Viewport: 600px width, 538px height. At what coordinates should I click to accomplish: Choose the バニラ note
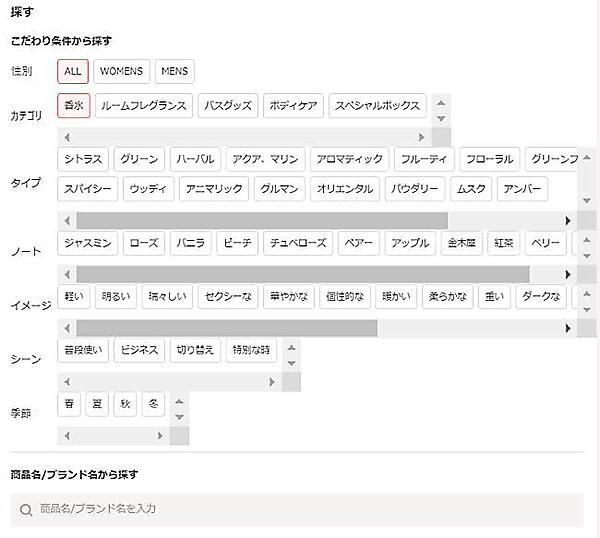tap(191, 243)
